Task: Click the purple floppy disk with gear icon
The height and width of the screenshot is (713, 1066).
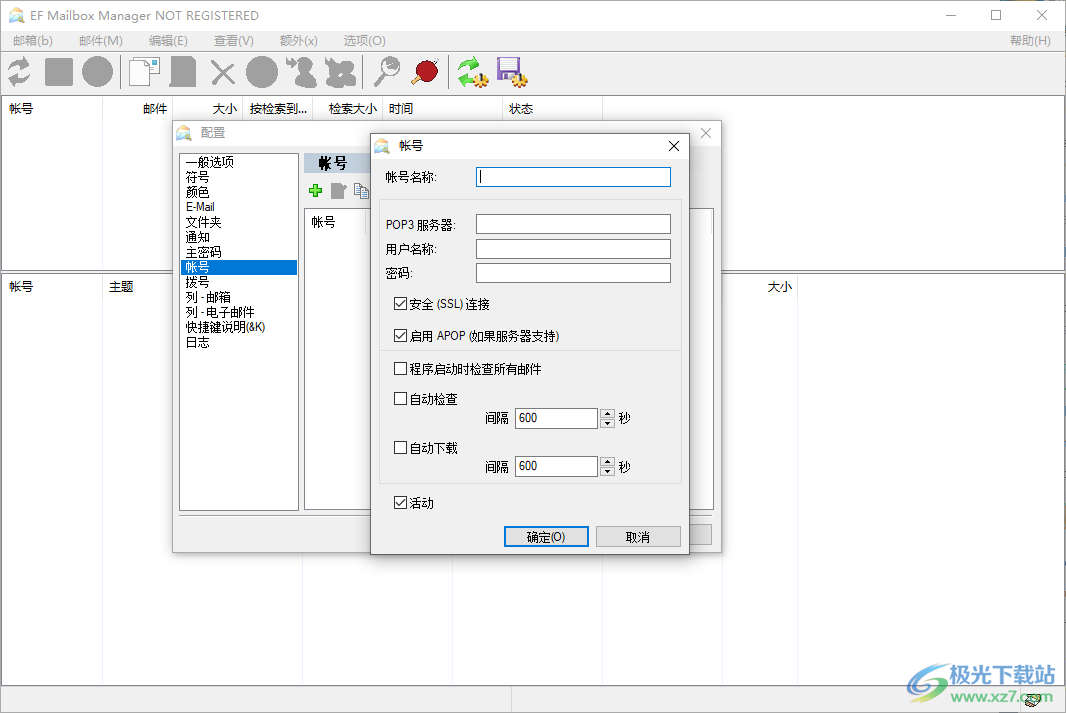Action: [x=511, y=72]
